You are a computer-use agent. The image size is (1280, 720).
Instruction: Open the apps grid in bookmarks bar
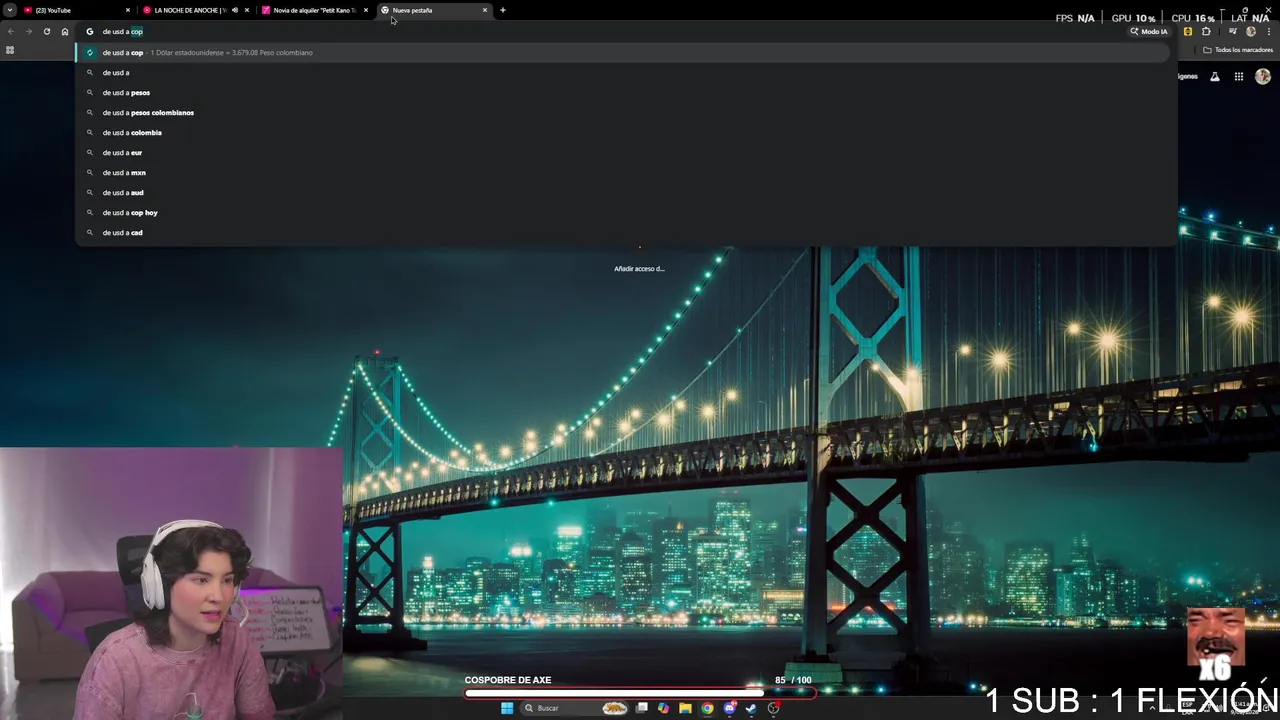[x=10, y=50]
